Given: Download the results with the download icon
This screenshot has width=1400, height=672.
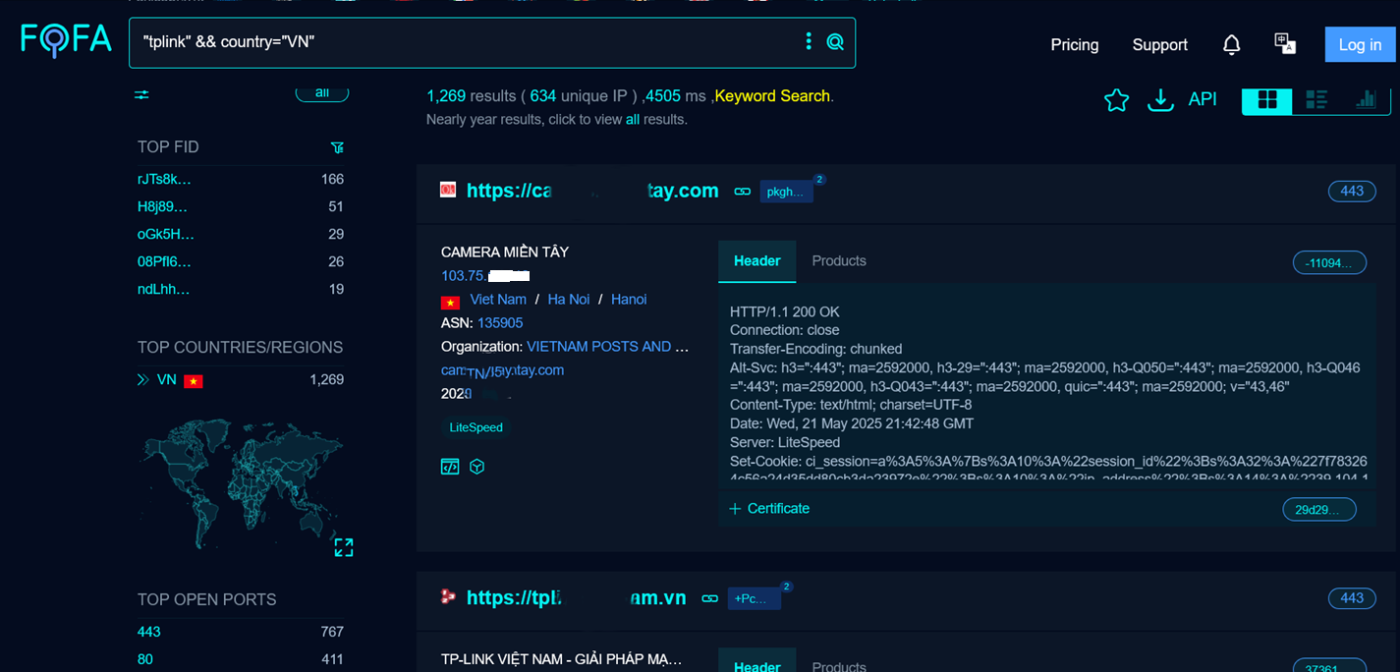Looking at the screenshot, I should [x=1160, y=100].
